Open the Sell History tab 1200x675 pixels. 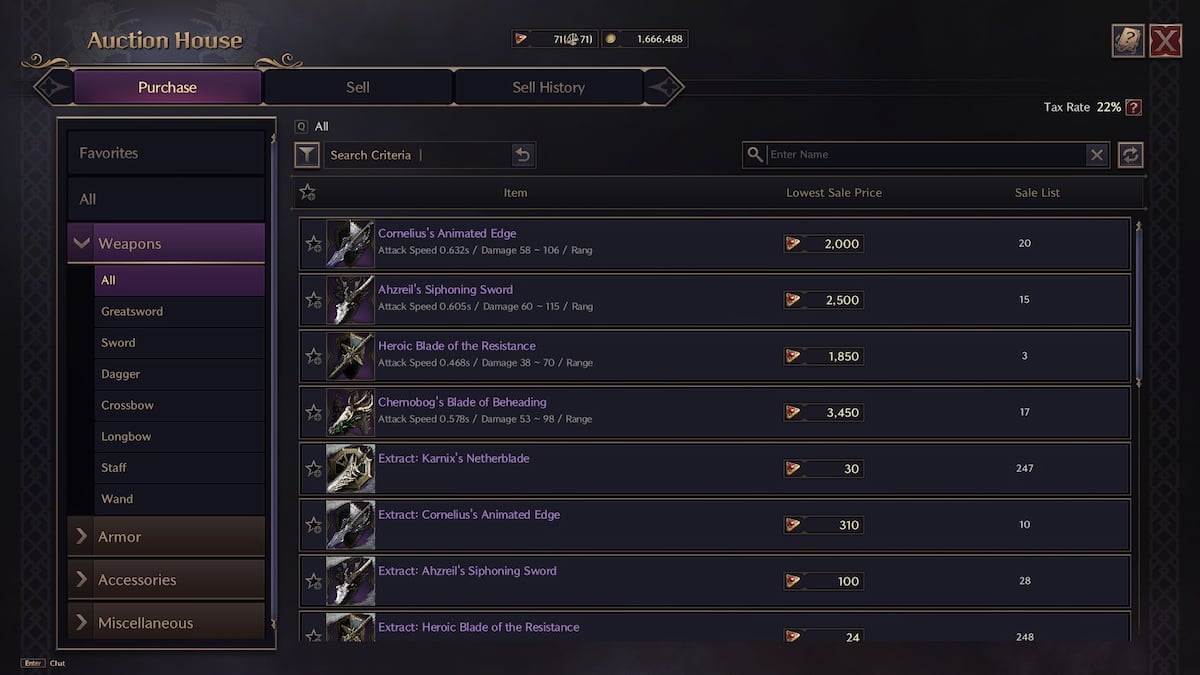coord(548,87)
